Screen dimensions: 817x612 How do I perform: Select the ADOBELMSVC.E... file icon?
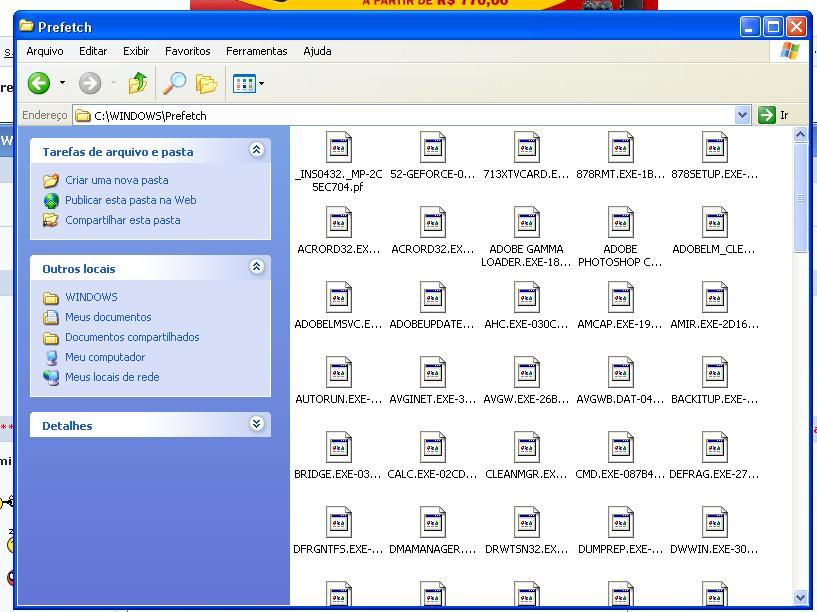[x=339, y=297]
